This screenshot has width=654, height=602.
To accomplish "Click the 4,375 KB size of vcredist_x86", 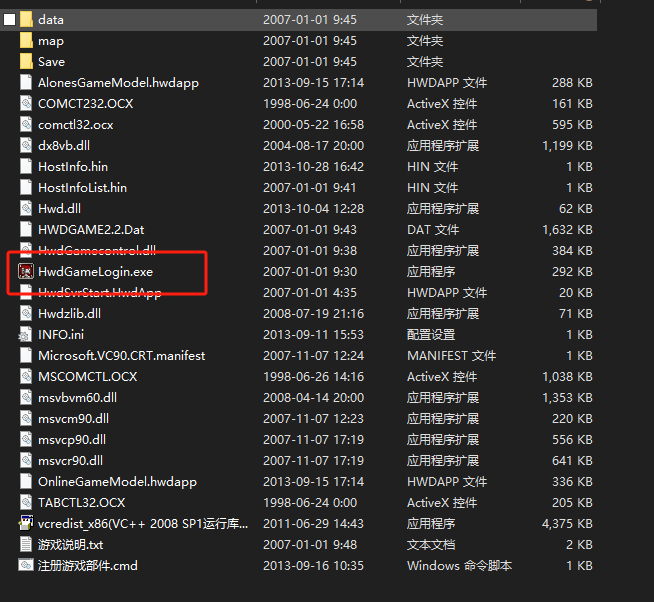I will tap(567, 523).
